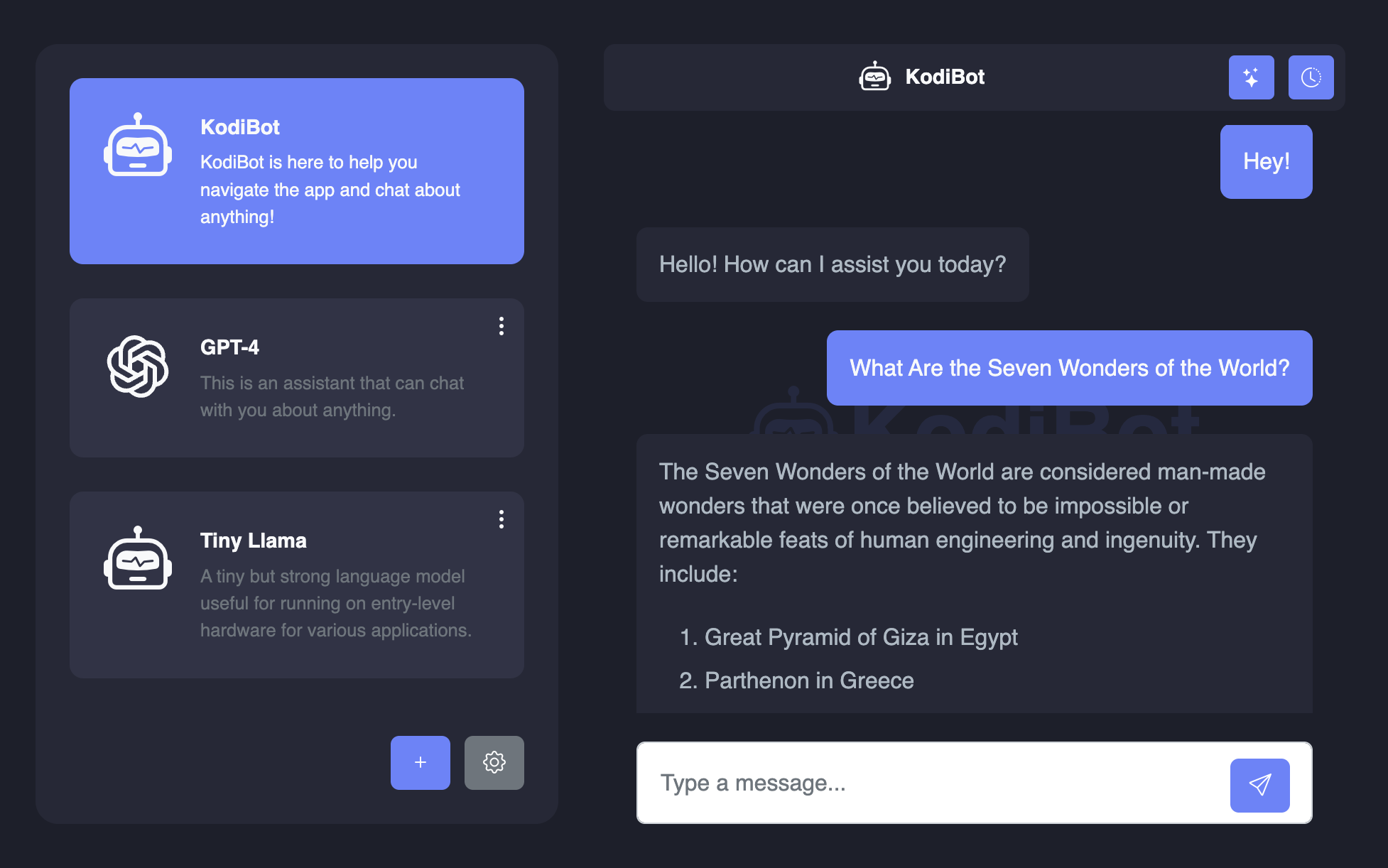The image size is (1388, 868).
Task: Add a new assistant with the plus button
Action: 420,762
